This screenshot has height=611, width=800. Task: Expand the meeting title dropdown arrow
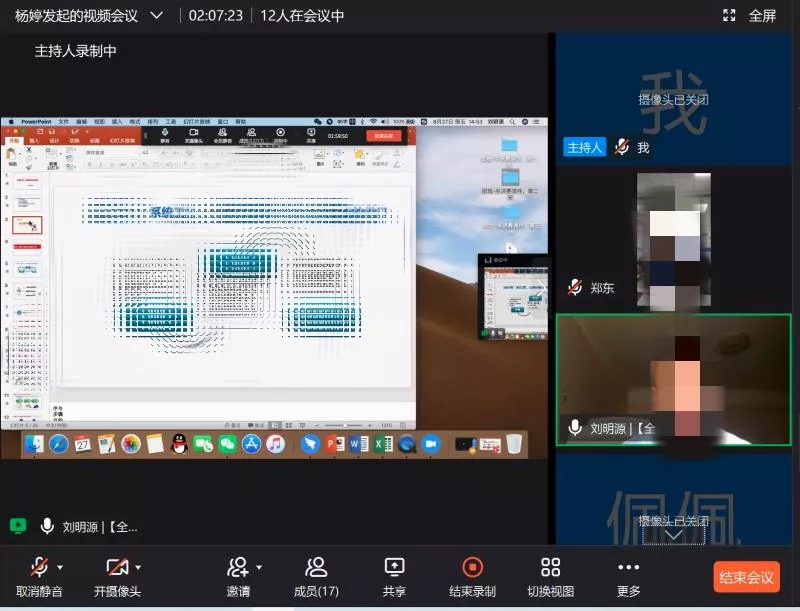[155, 15]
